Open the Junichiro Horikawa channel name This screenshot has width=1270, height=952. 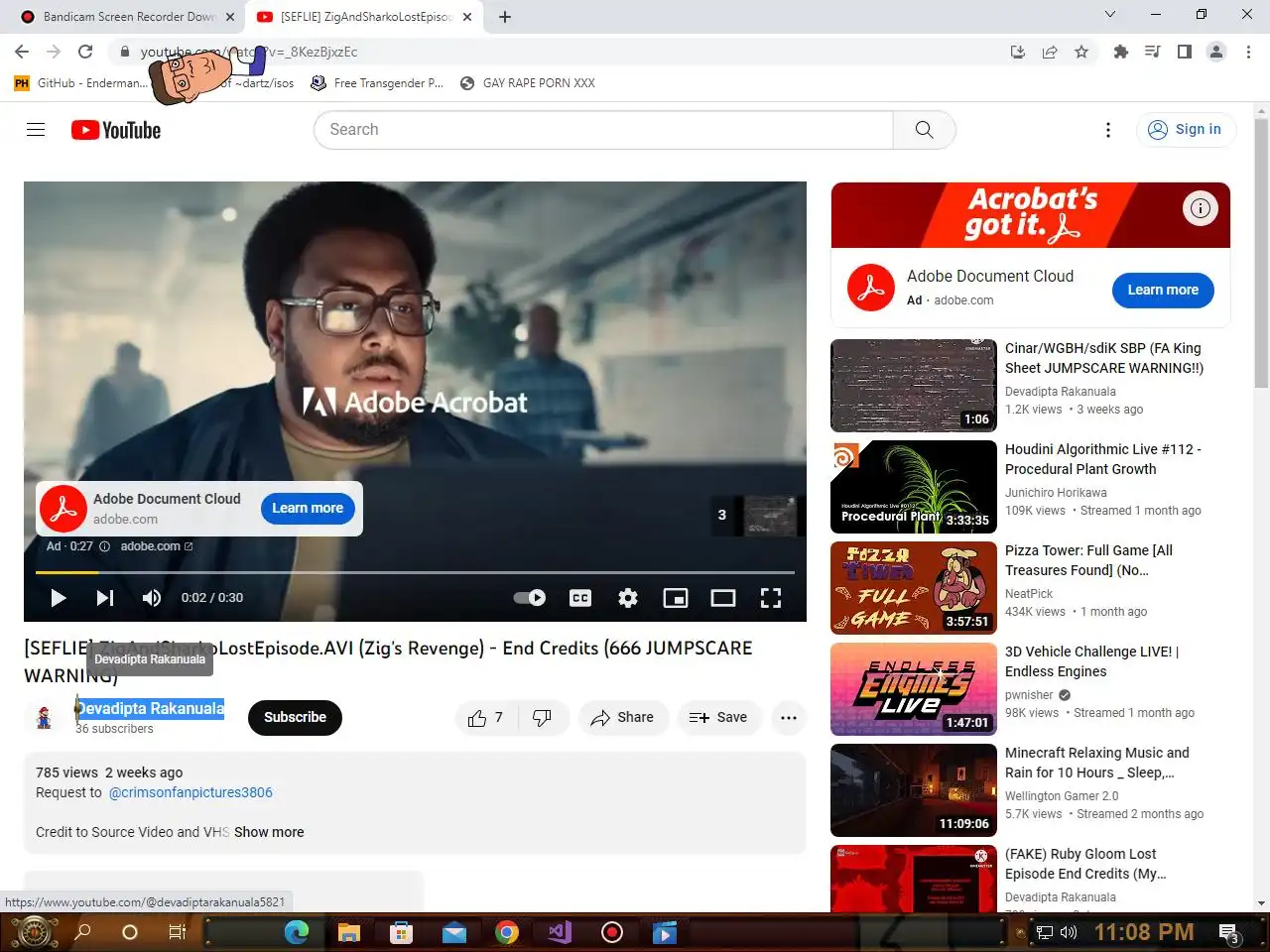(x=1056, y=493)
